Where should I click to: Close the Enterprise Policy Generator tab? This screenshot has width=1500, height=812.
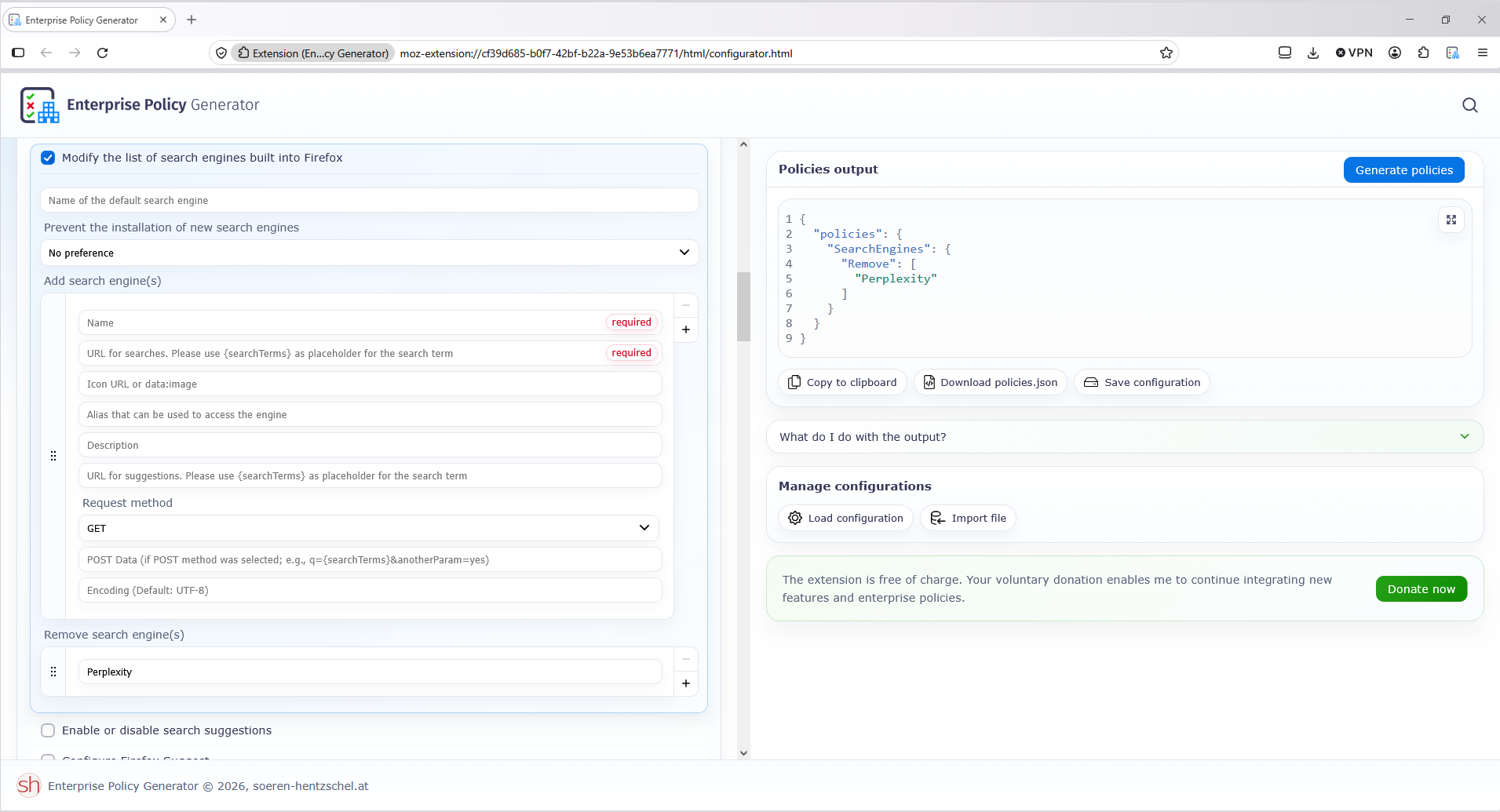[163, 20]
